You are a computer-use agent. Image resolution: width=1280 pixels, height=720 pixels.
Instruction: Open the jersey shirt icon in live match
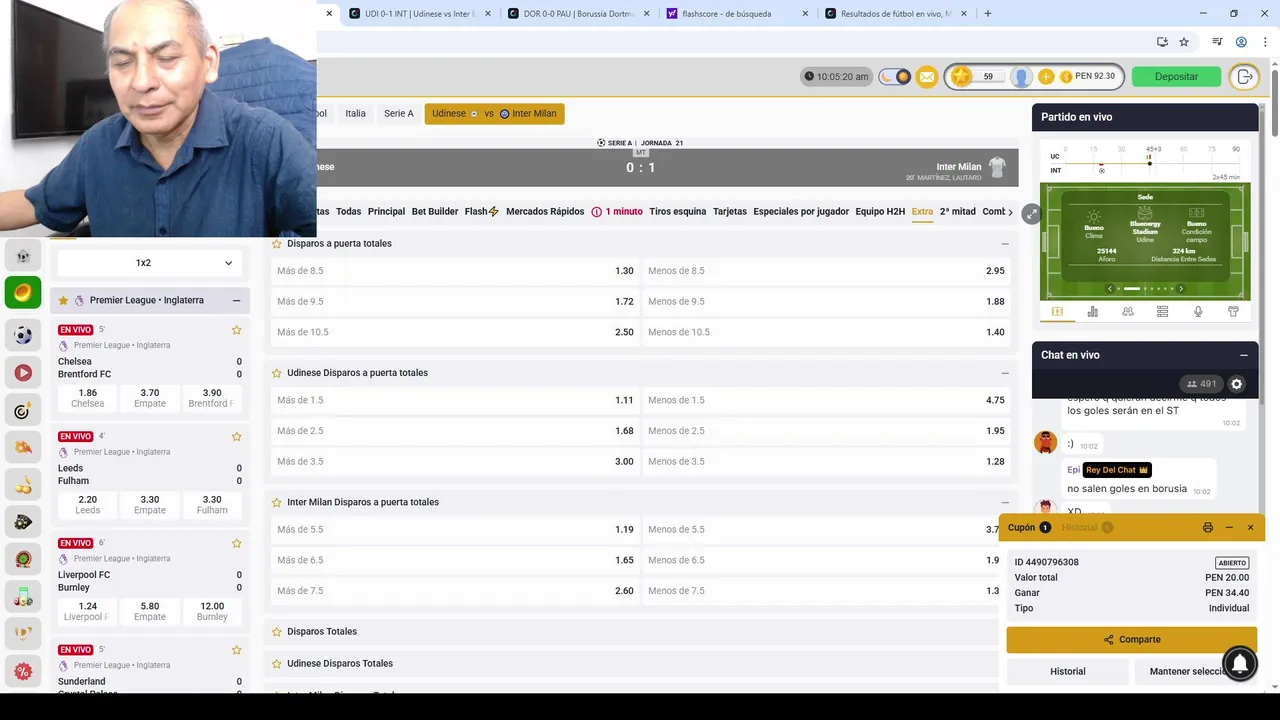pos(1233,312)
